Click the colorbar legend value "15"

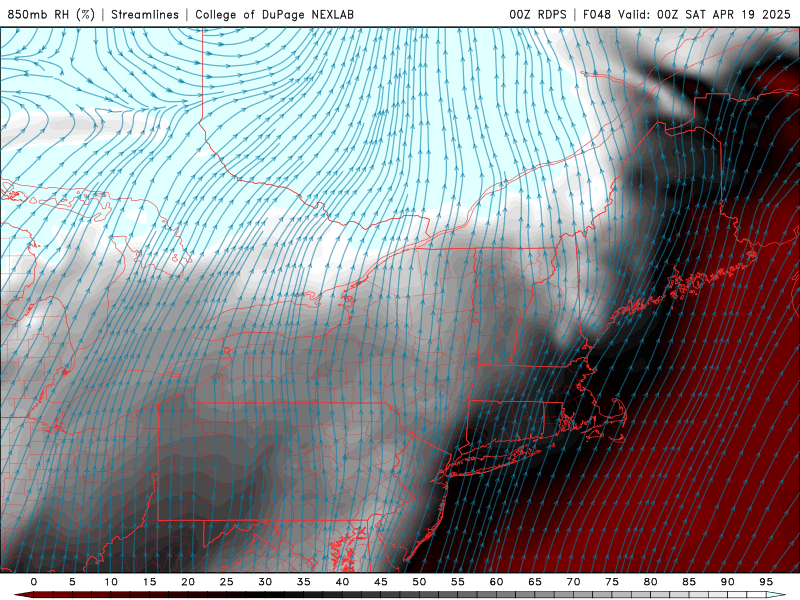[x=149, y=582]
